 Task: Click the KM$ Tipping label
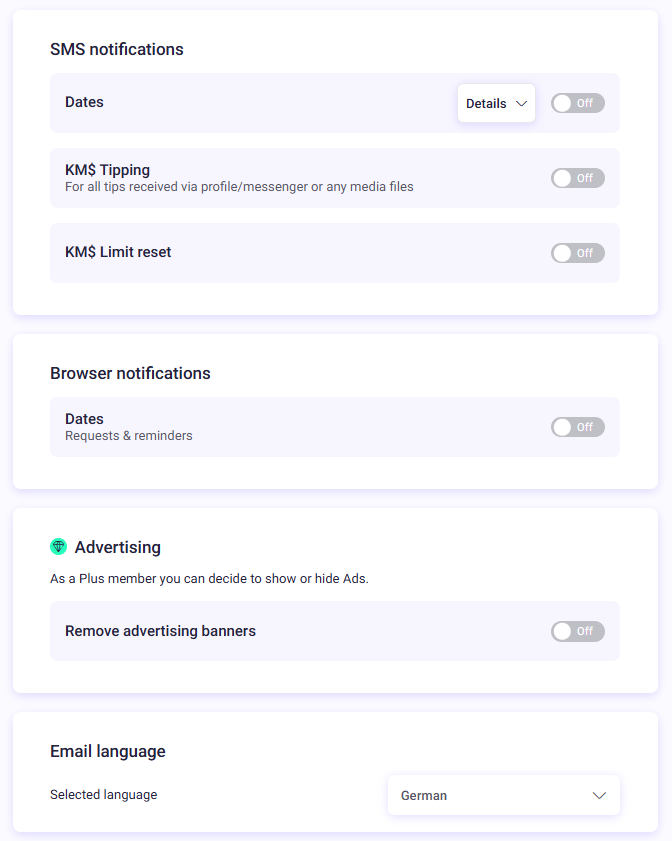[x=107, y=170]
